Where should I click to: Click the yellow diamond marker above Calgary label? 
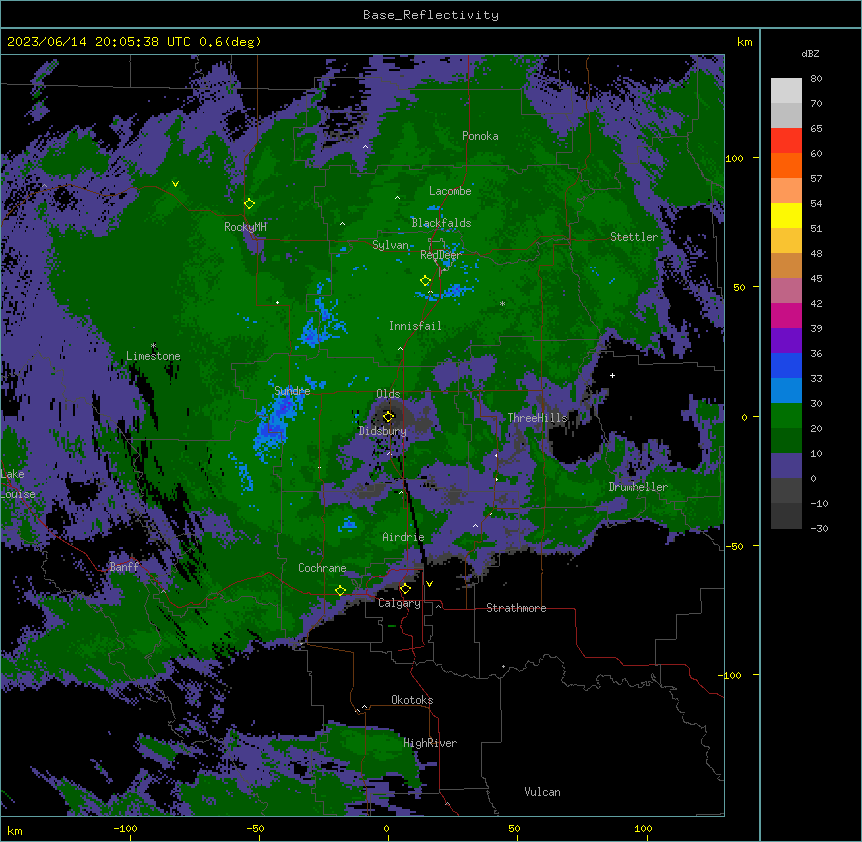click(405, 589)
